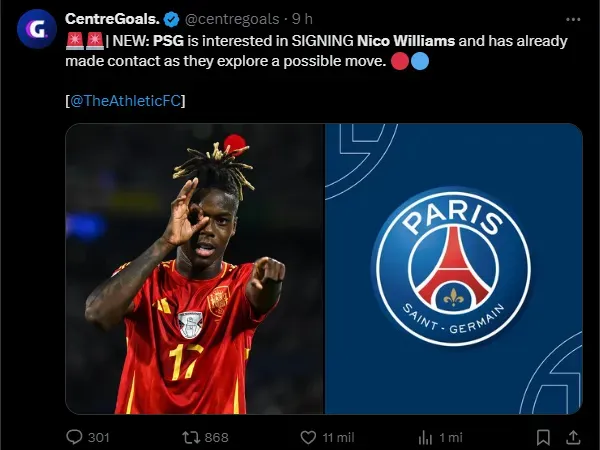The height and width of the screenshot is (450, 600).
Task: Like the tweet with heart icon
Action: tap(308, 437)
